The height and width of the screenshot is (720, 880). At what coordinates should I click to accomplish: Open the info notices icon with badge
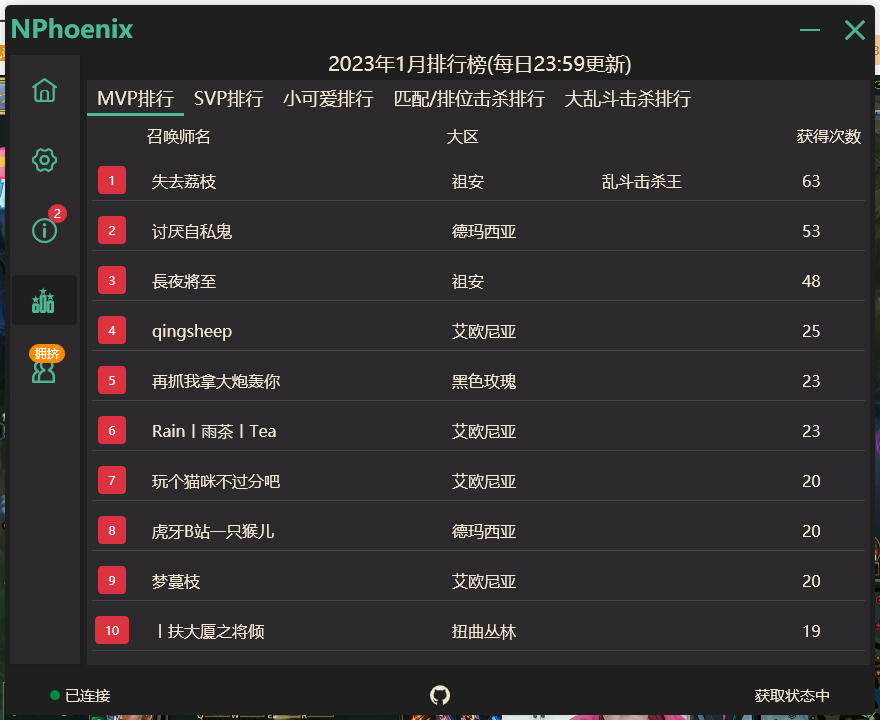[x=44, y=230]
